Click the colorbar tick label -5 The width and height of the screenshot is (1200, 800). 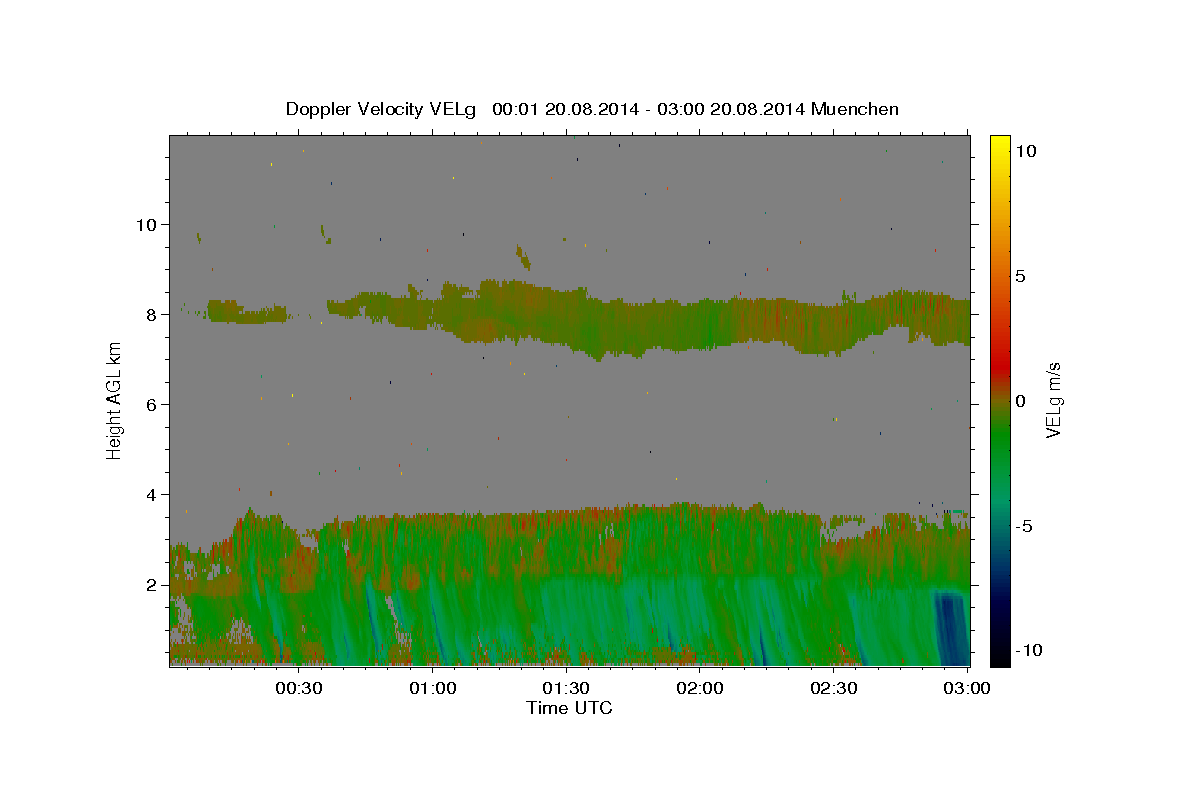[x=1023, y=526]
